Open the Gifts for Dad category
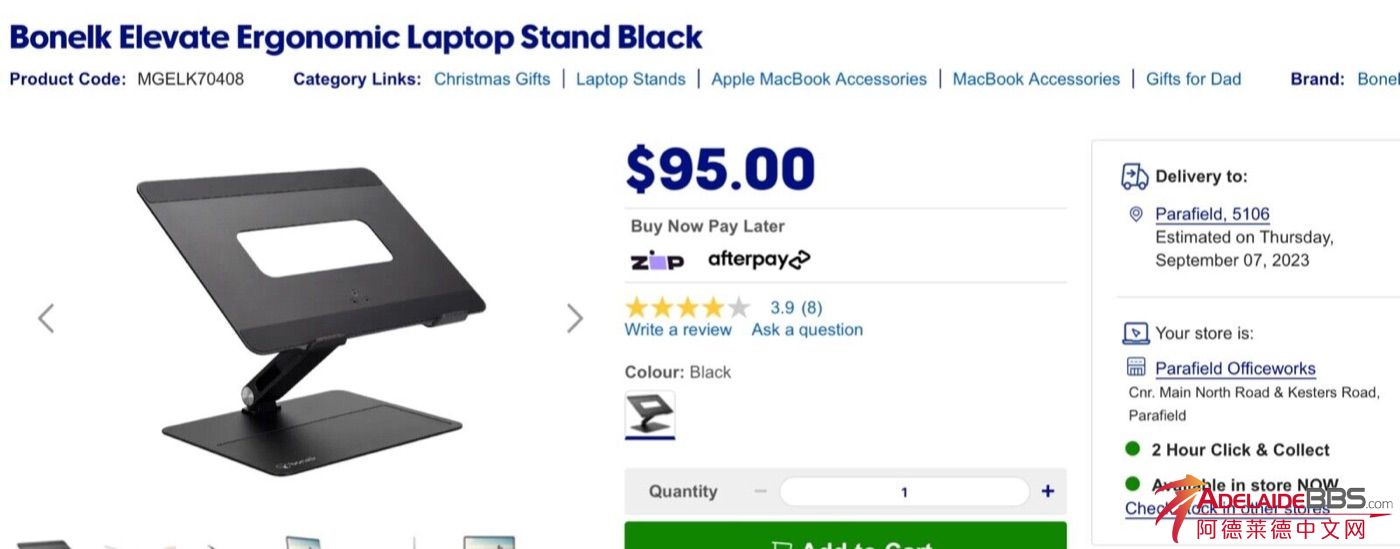The height and width of the screenshot is (549, 1400). coord(1193,79)
